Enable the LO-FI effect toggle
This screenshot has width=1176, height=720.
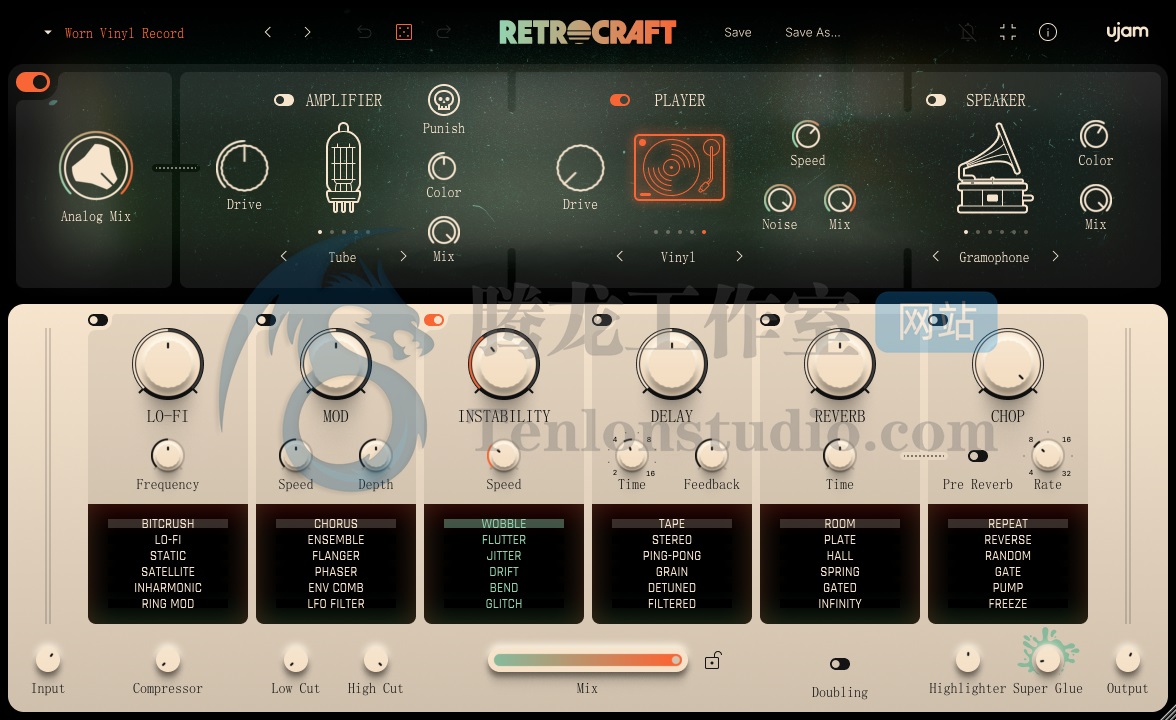point(98,320)
